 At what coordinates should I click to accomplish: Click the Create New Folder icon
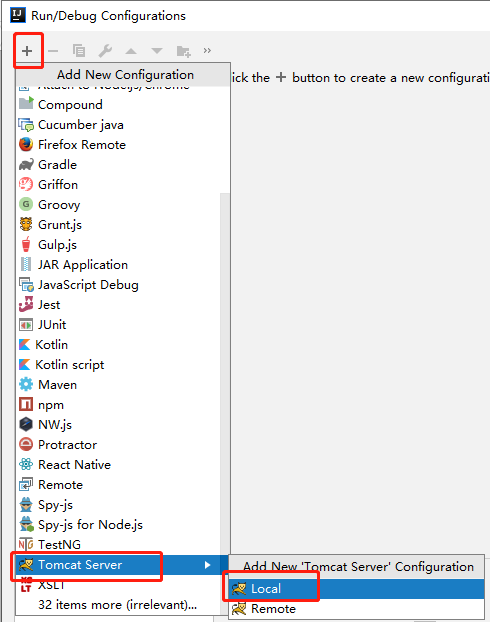(183, 51)
